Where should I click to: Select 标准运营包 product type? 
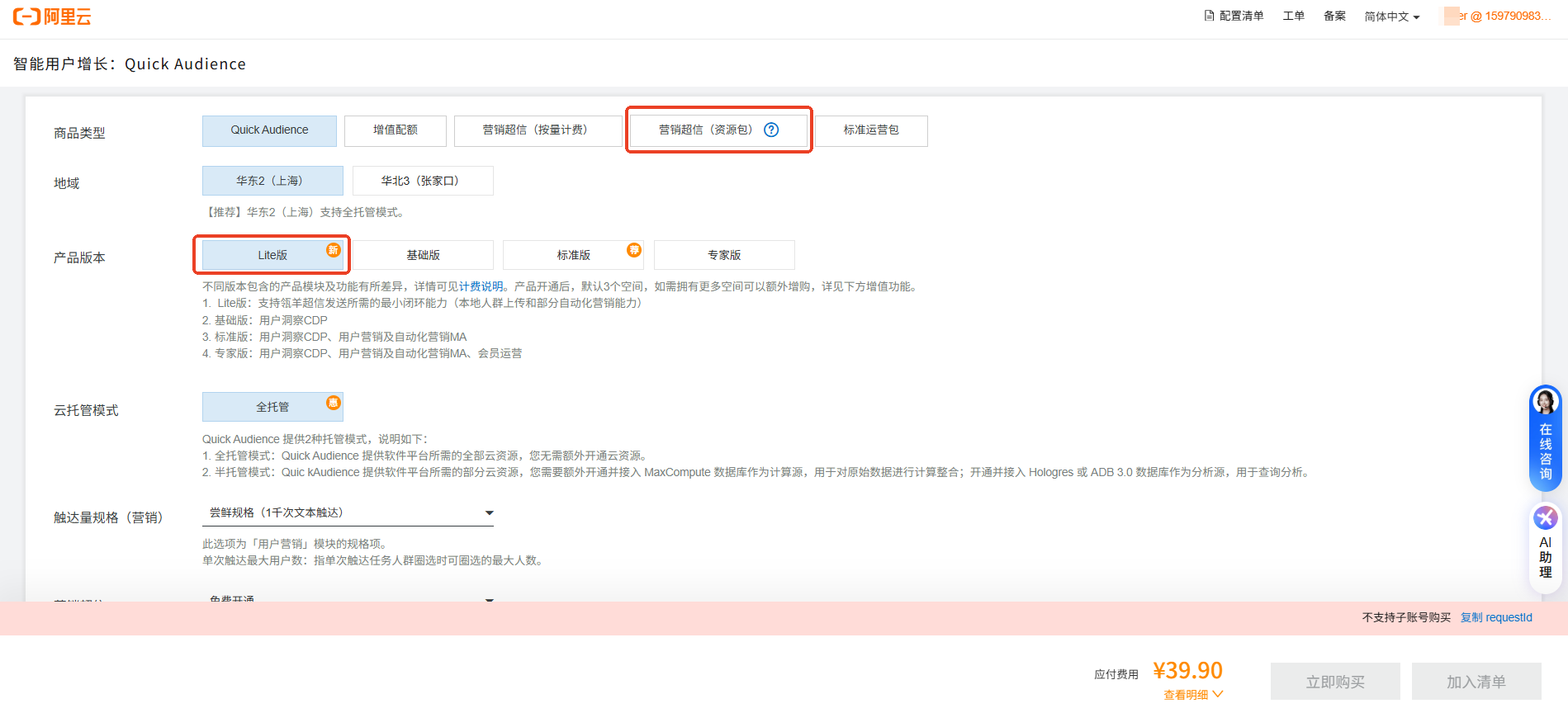[871, 130]
